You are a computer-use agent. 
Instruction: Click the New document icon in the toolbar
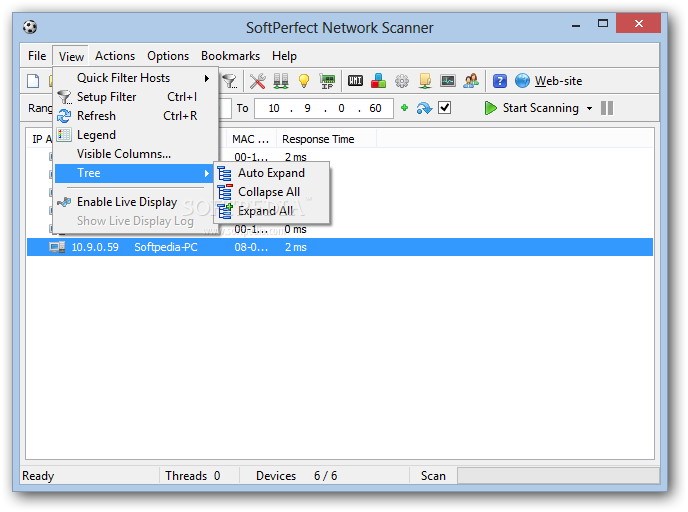coord(33,81)
